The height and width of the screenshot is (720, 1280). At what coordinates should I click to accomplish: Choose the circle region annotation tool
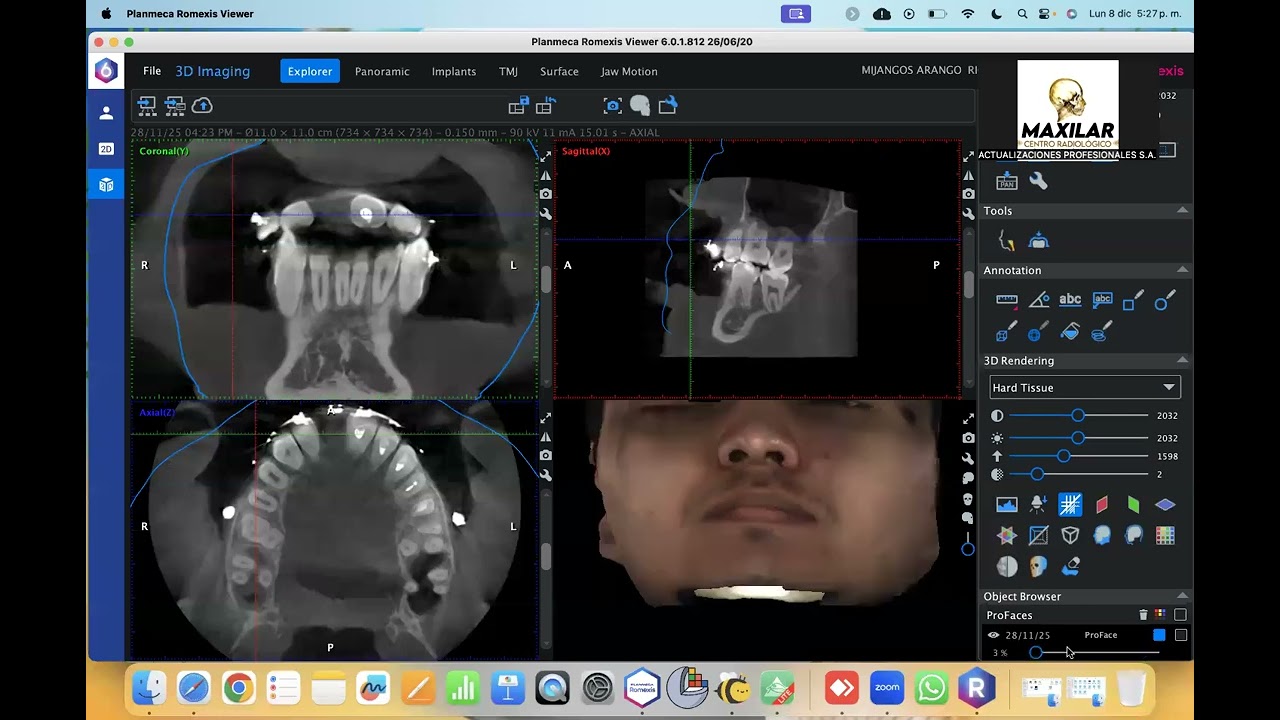pos(1165,300)
